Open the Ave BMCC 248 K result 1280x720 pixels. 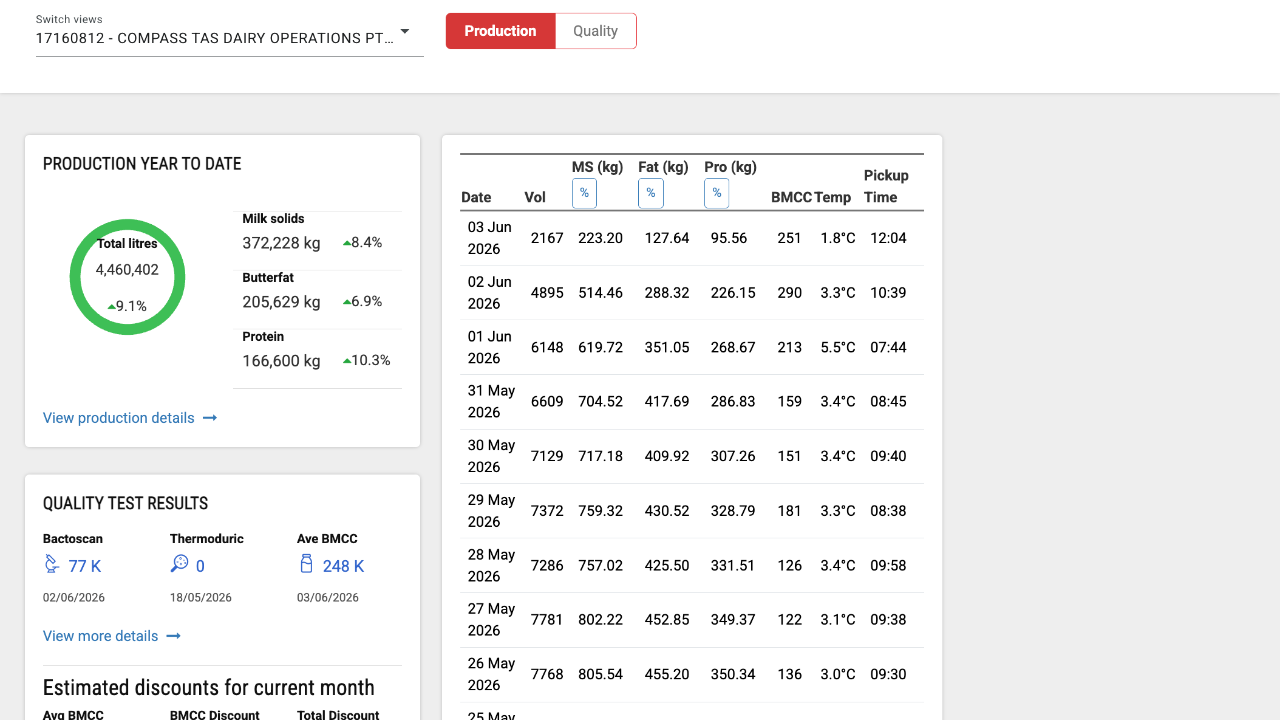click(343, 566)
